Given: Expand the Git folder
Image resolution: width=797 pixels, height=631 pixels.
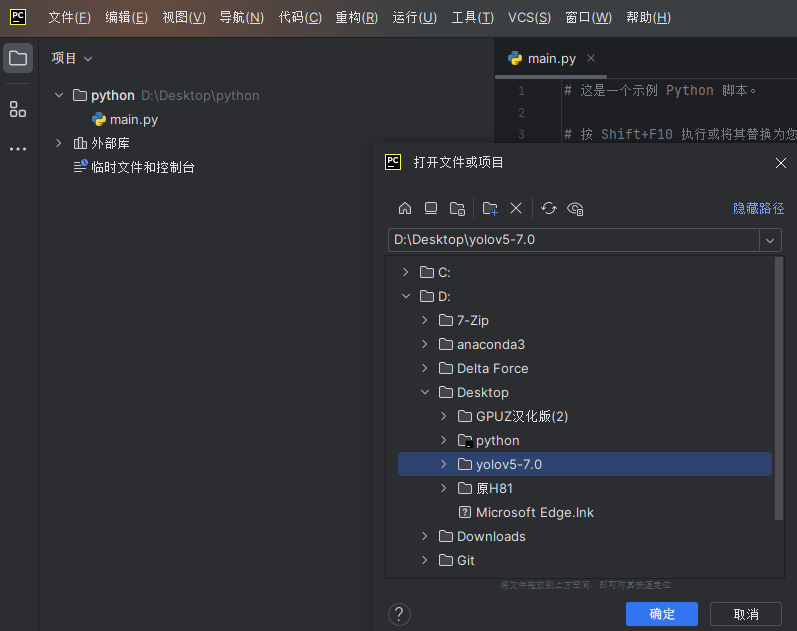Looking at the screenshot, I should [x=424, y=560].
